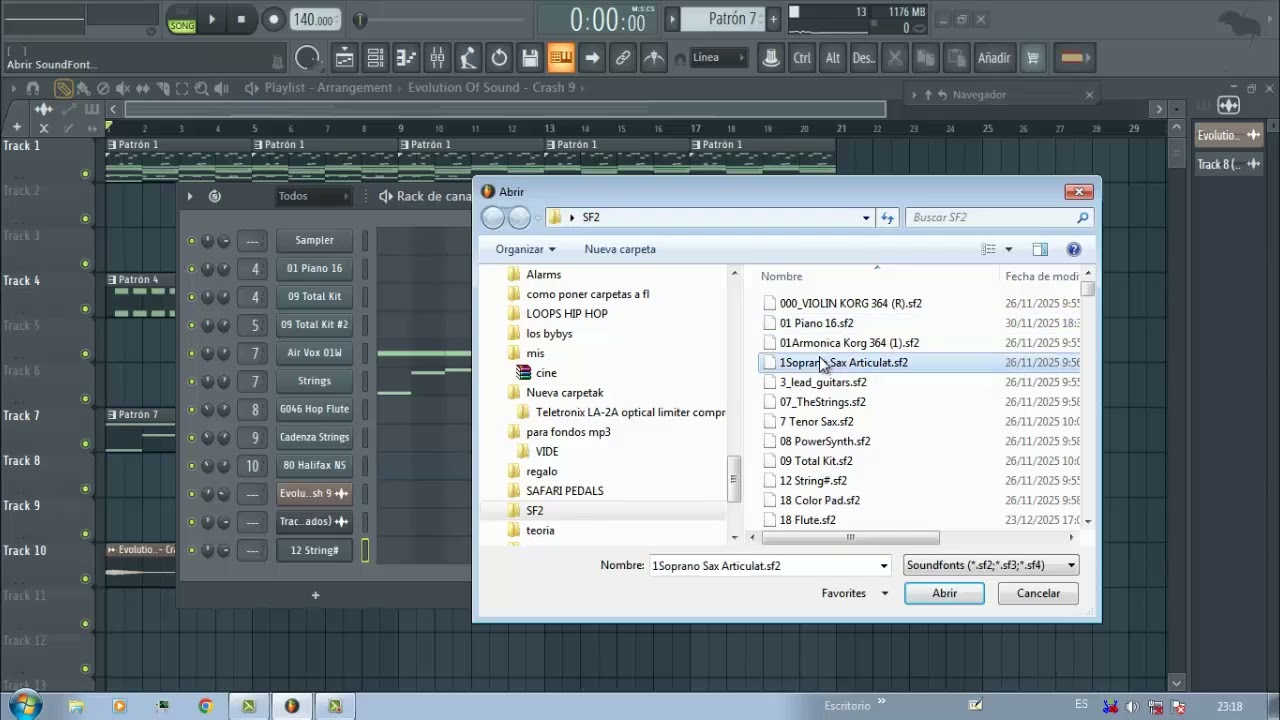The height and width of the screenshot is (720, 1280).
Task: Click the Buscar SF2 search field
Action: click(998, 217)
